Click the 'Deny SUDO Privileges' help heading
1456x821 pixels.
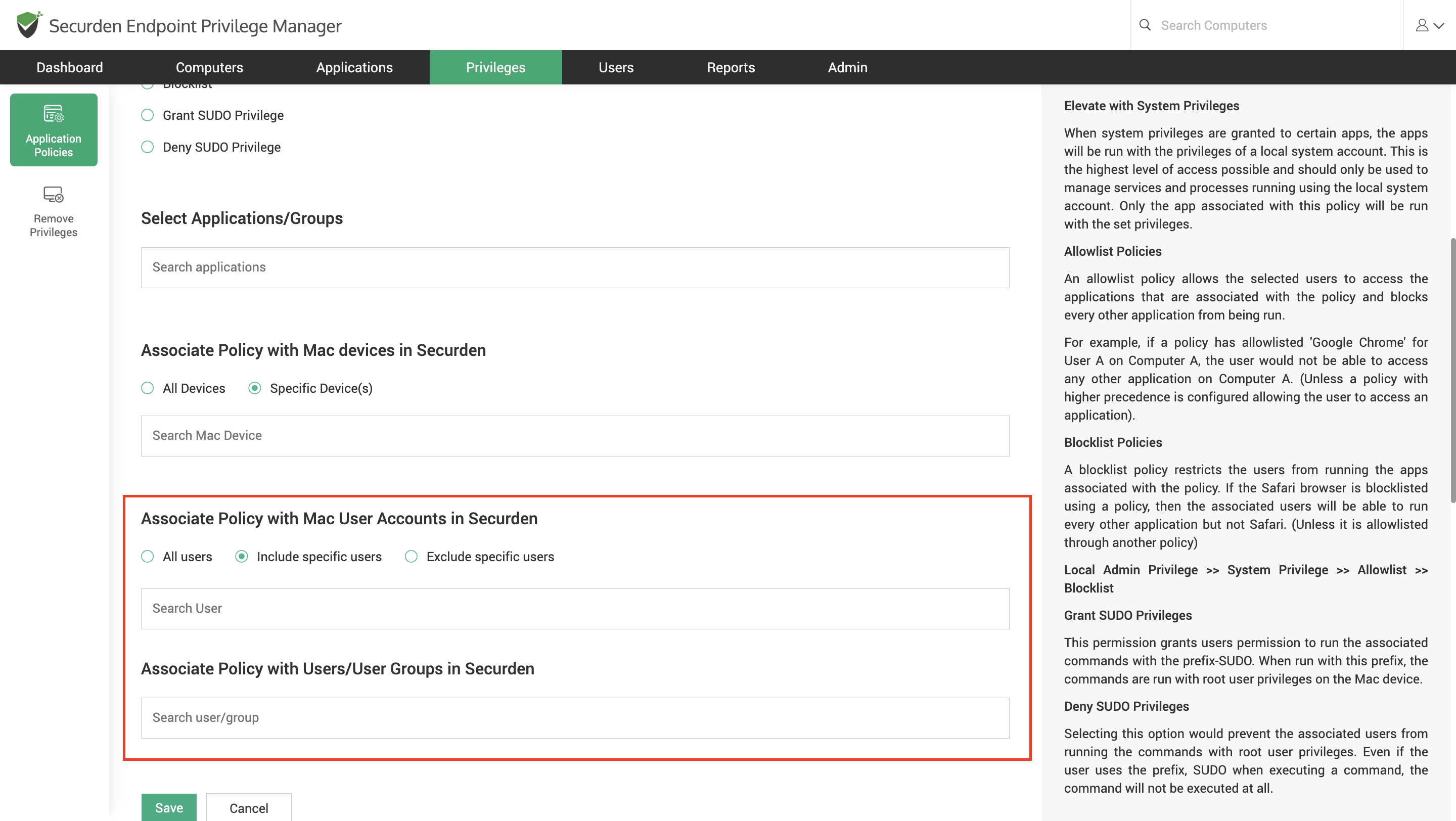coord(1126,706)
